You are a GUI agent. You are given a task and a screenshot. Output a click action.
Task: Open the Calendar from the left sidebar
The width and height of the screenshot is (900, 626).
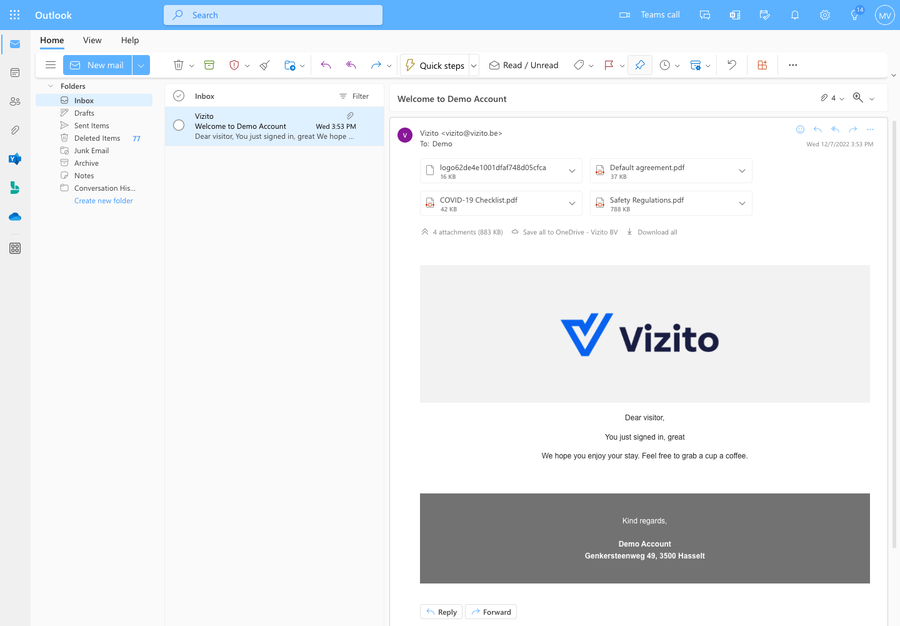[14, 73]
